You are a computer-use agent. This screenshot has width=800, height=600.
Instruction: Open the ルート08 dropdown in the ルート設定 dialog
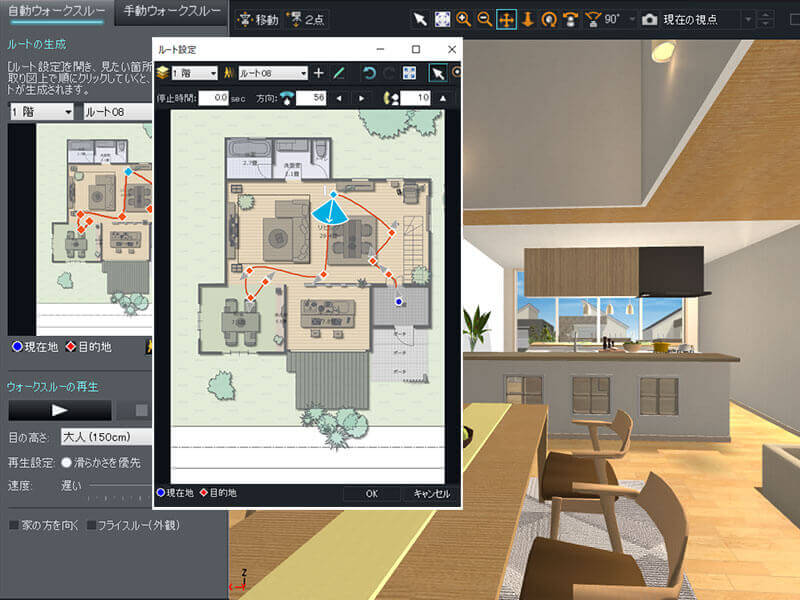coord(272,73)
